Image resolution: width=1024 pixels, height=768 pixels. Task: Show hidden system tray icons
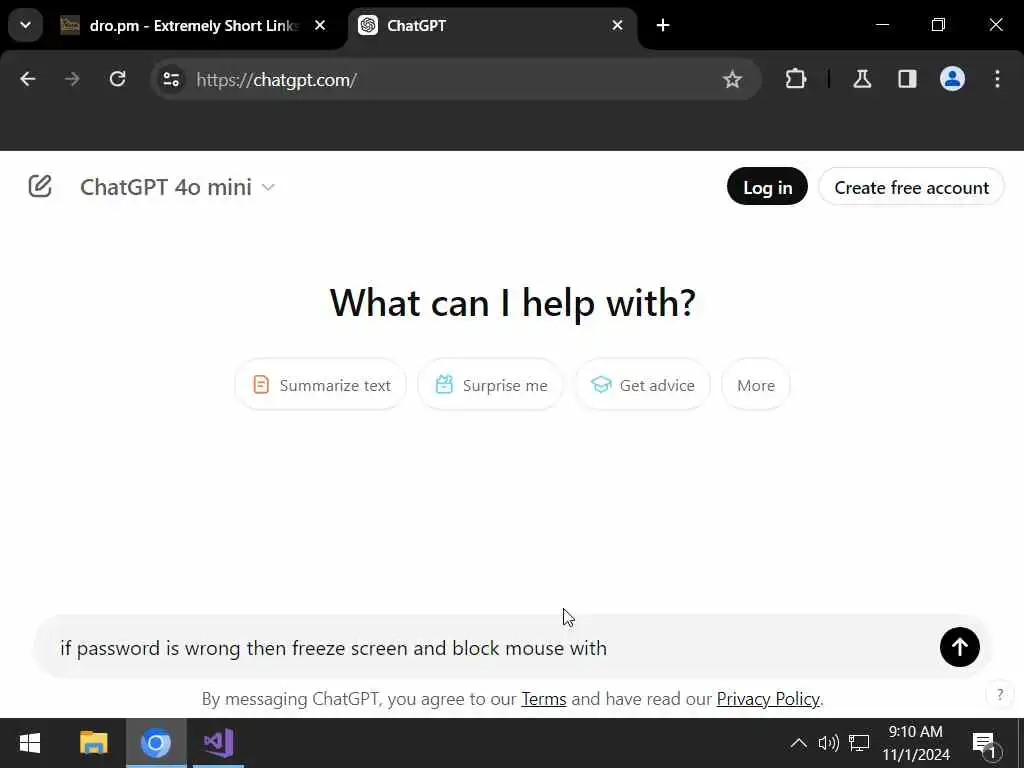pyautogui.click(x=798, y=743)
